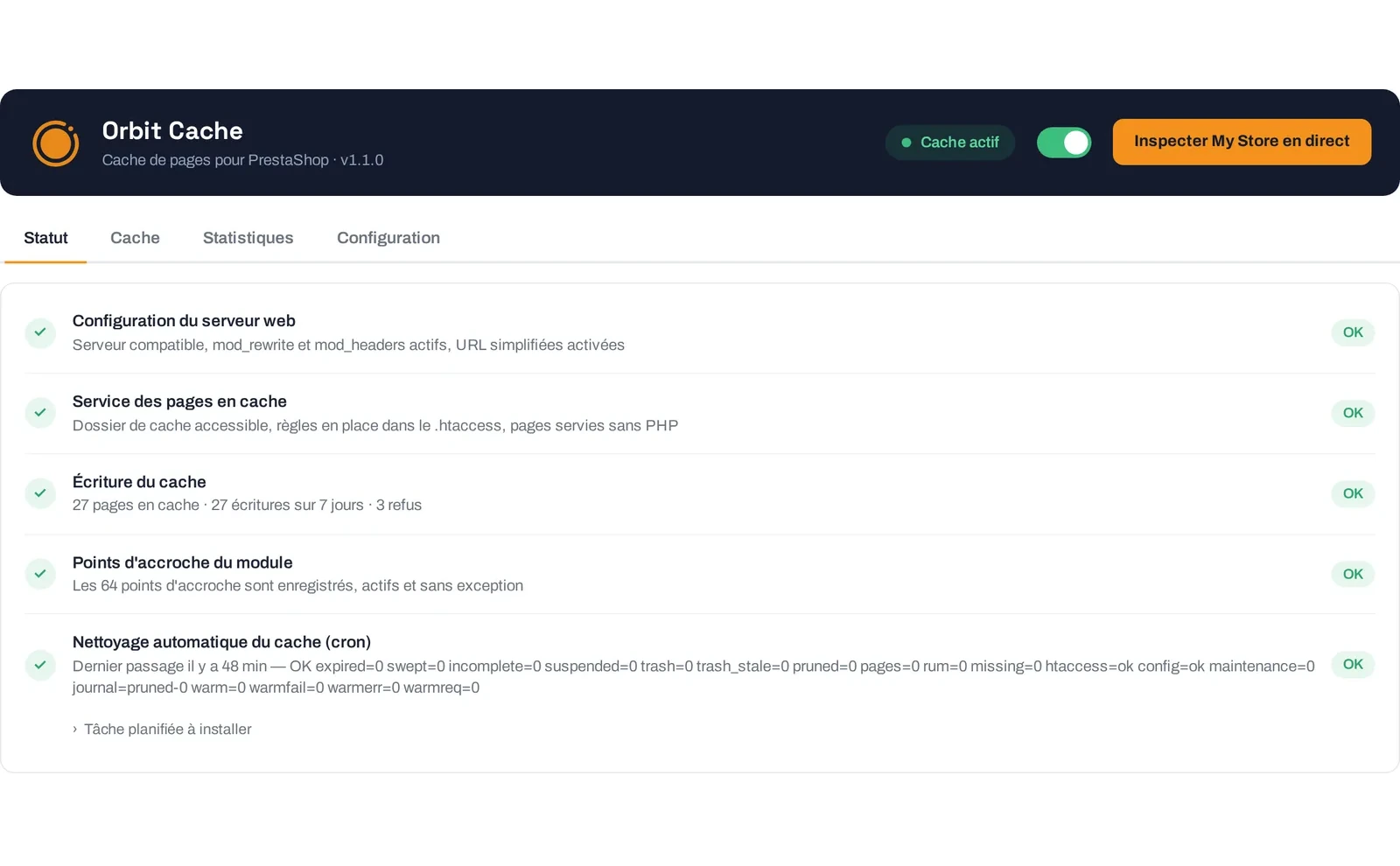Expand the Tâche planifiée à installer section
Image resolution: width=1400 pixels, height=866 pixels.
pyautogui.click(x=163, y=729)
